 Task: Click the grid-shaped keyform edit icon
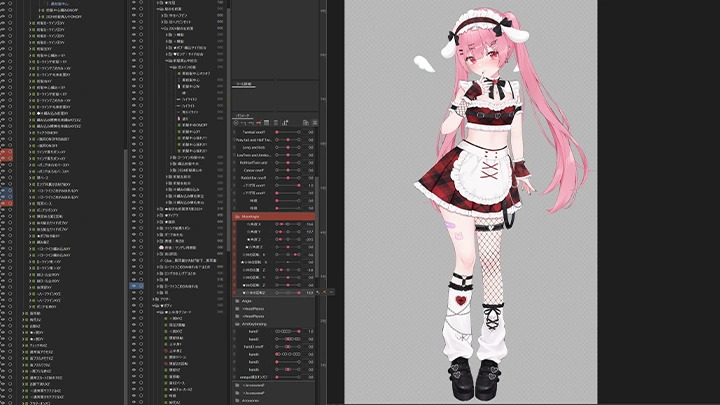[x=266, y=123]
